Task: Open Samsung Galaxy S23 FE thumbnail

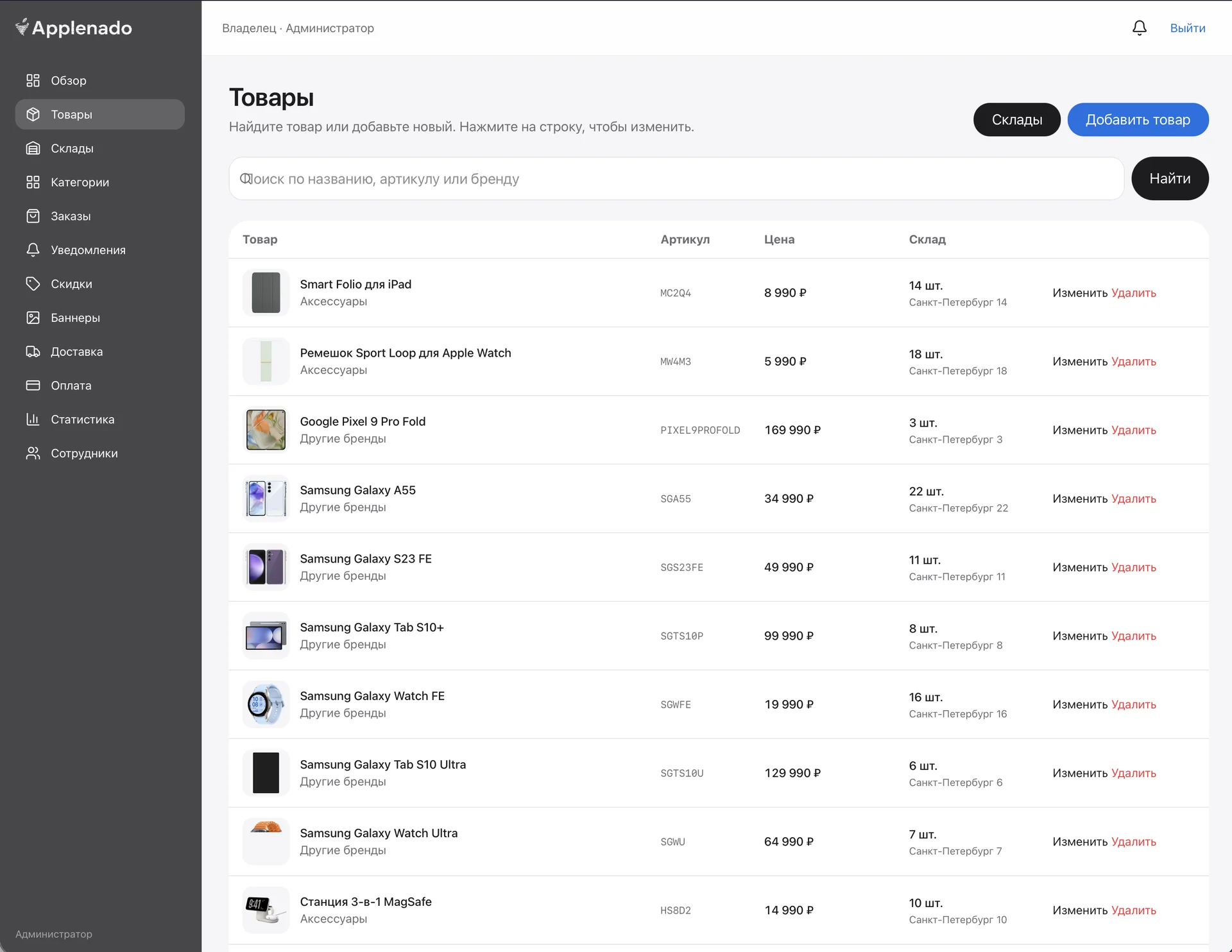Action: [x=266, y=567]
